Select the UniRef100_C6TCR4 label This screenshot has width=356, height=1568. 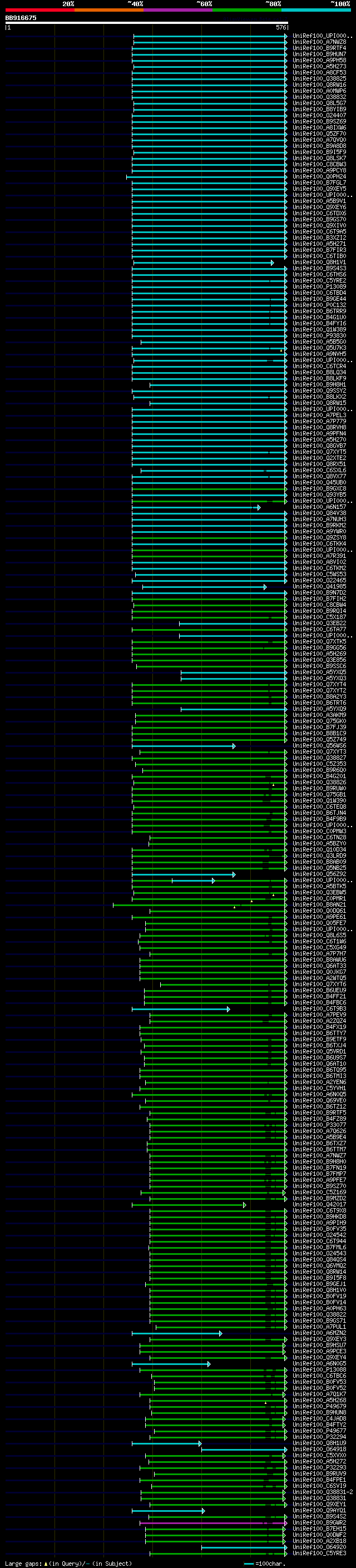[x=319, y=367]
